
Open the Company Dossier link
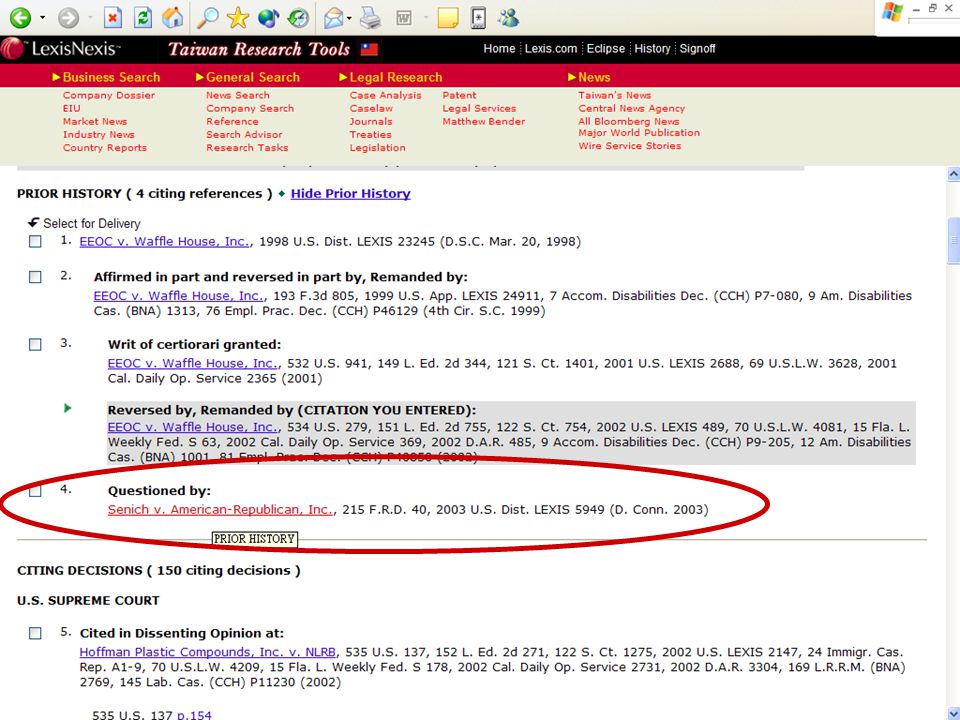point(109,96)
